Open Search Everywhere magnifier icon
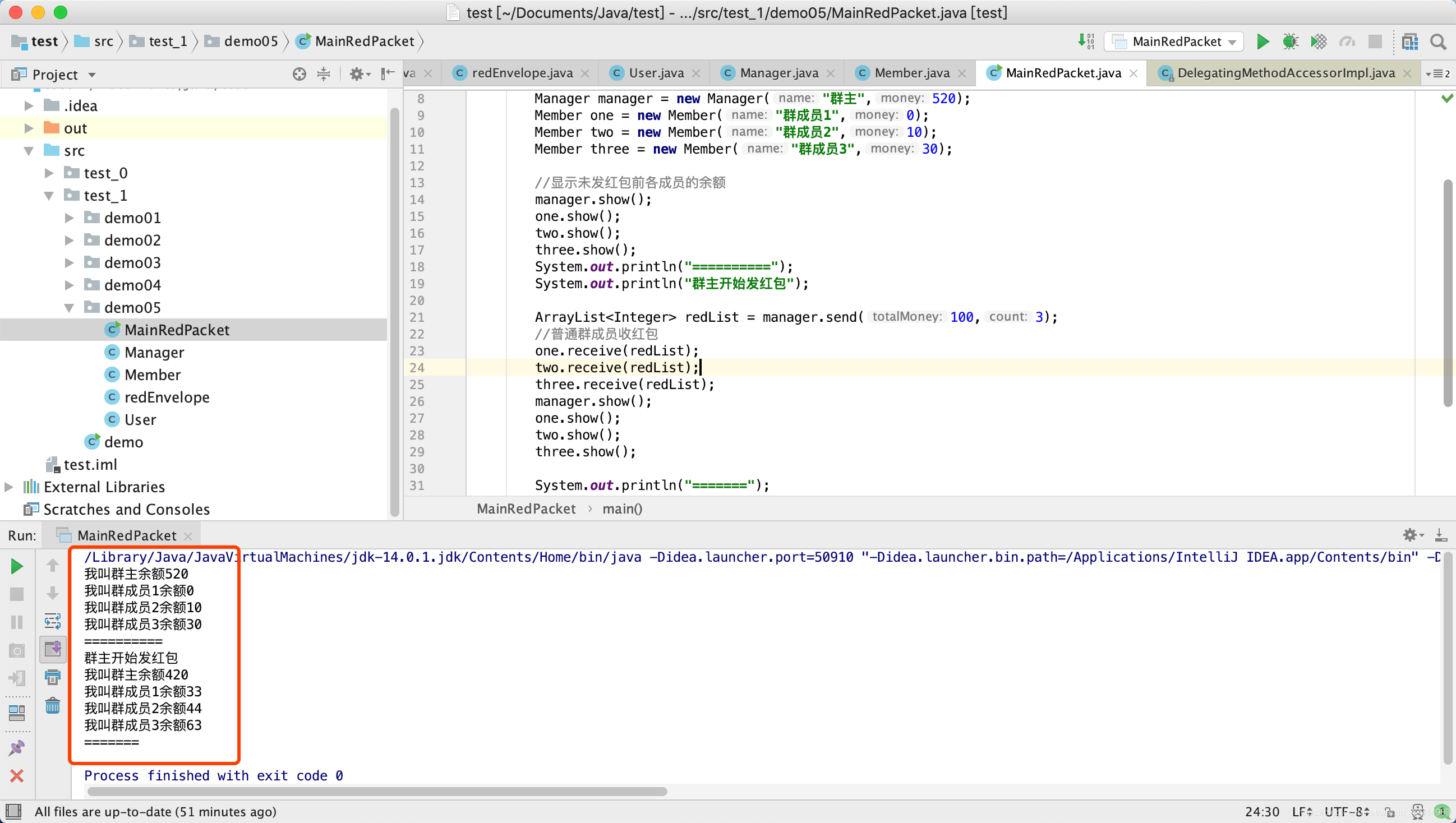 1438,41
